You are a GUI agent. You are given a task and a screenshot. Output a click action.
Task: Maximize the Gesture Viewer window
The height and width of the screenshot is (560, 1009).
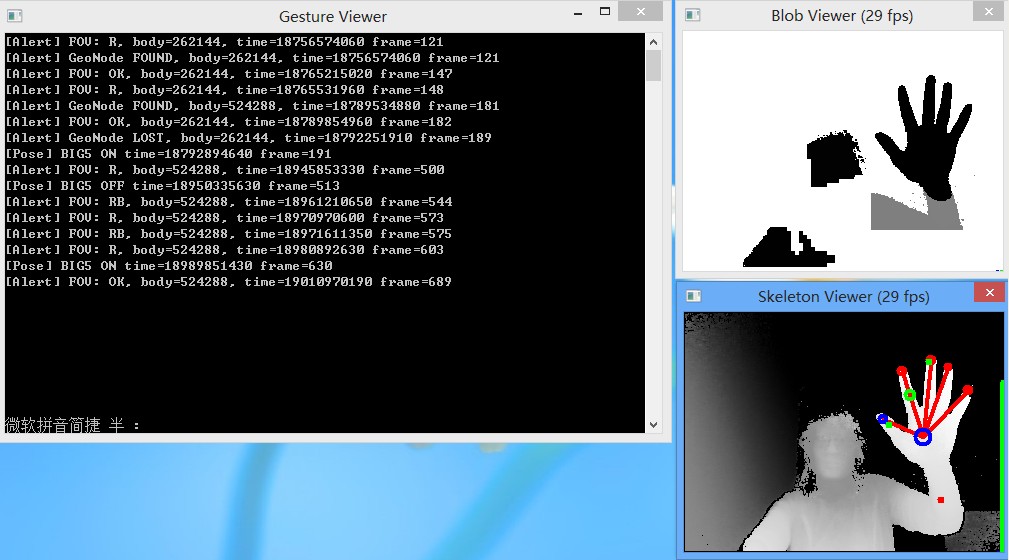pyautogui.click(x=604, y=12)
